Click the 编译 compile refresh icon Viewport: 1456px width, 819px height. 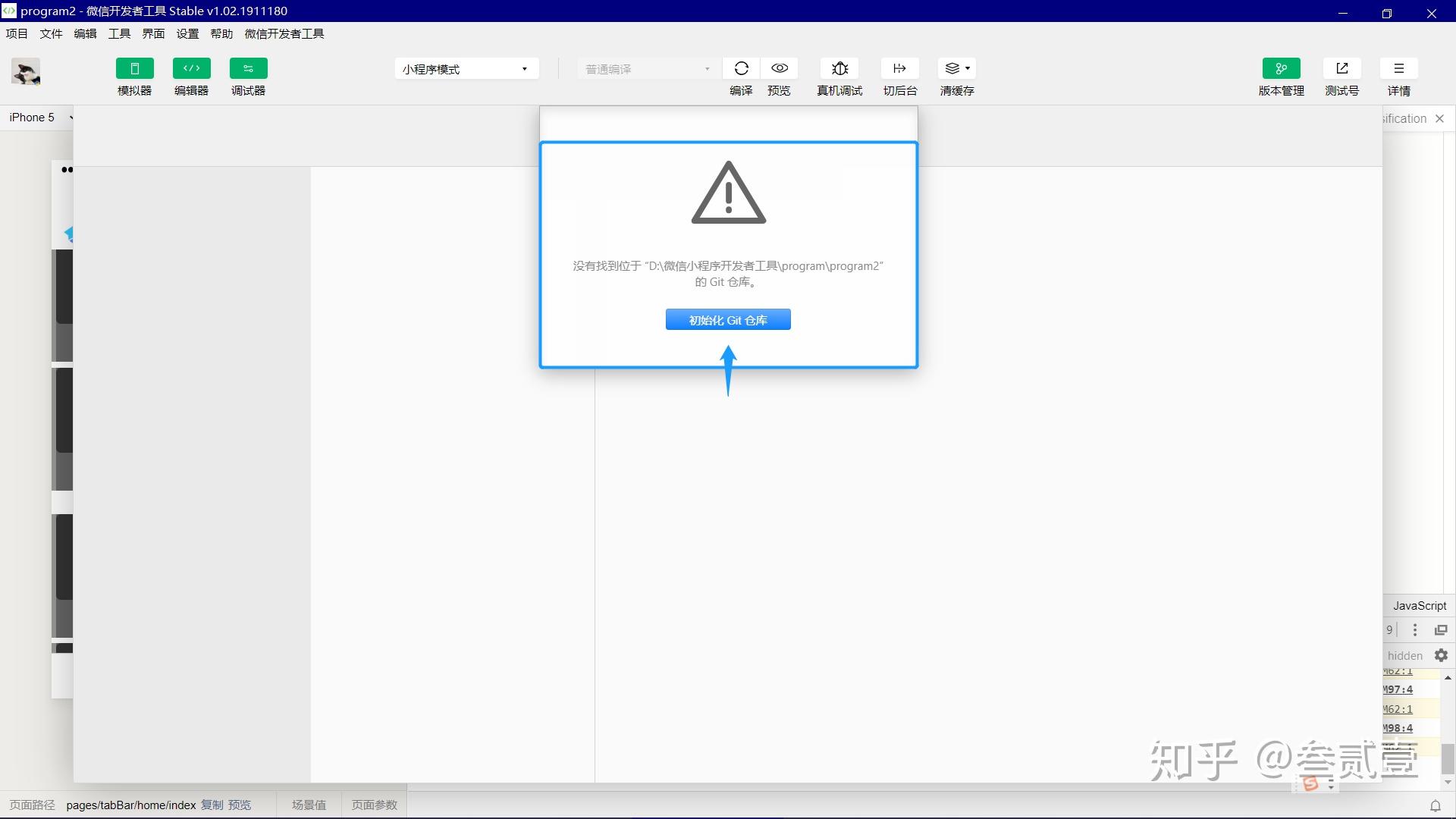pyautogui.click(x=741, y=68)
